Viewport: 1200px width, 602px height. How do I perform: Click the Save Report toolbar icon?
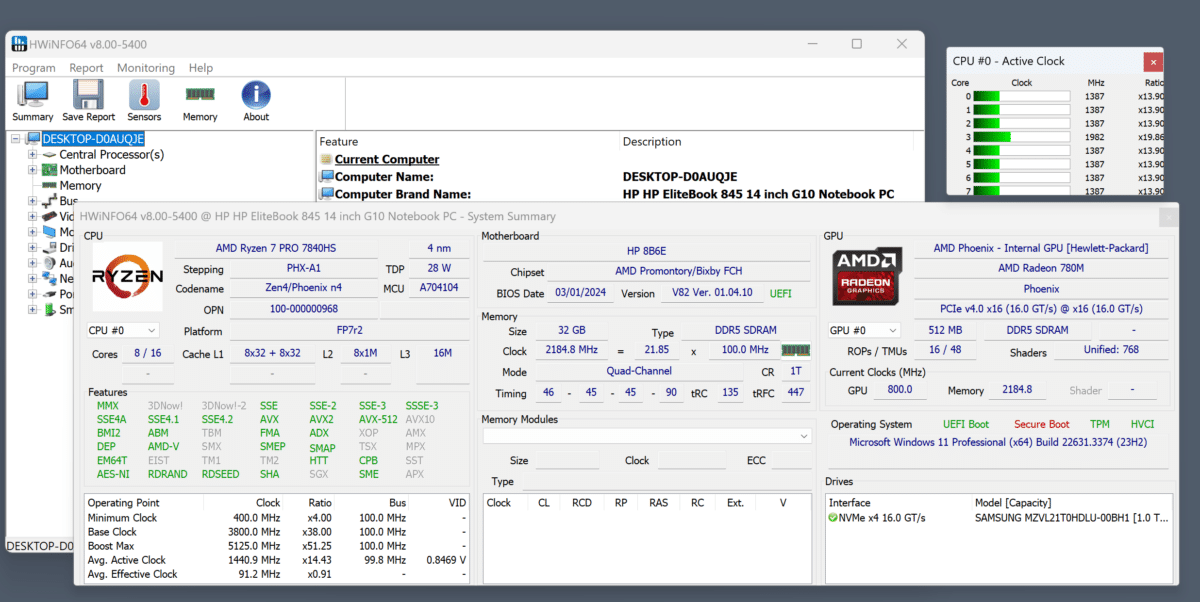[87, 98]
